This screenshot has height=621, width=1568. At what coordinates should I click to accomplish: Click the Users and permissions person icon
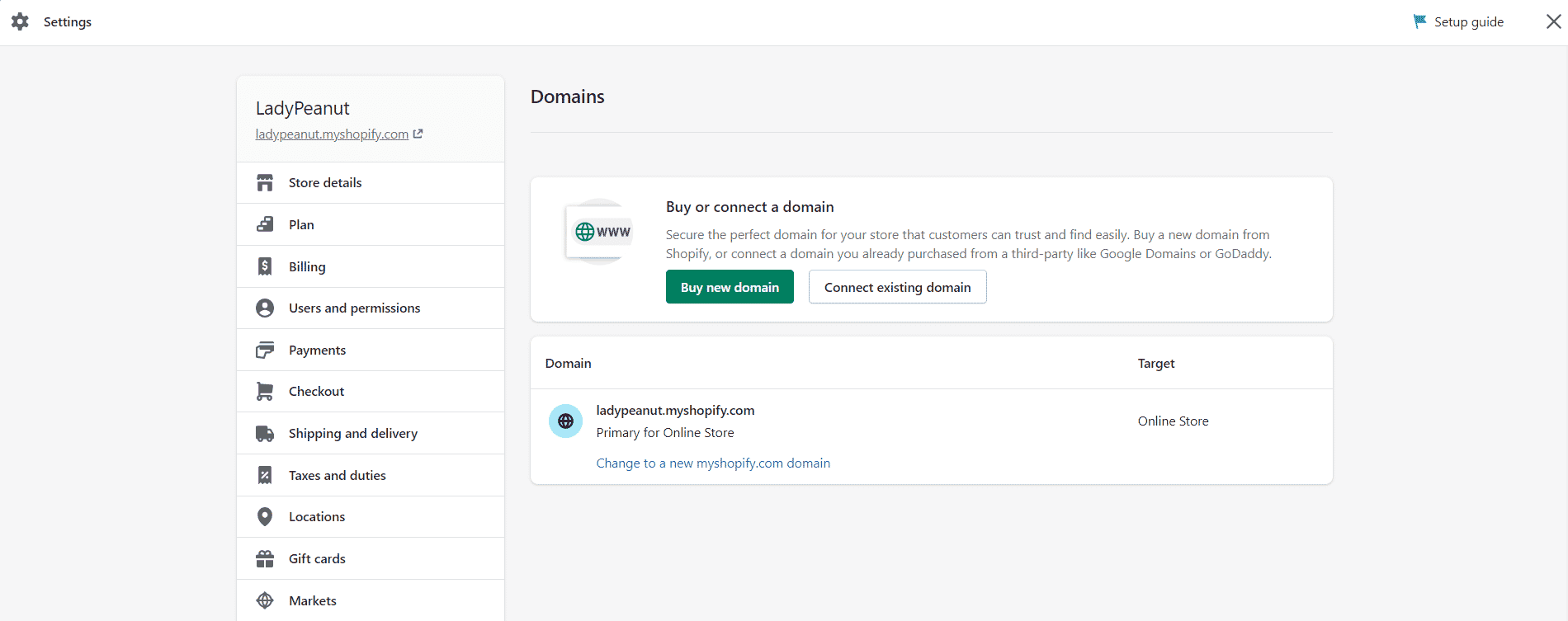pos(265,308)
